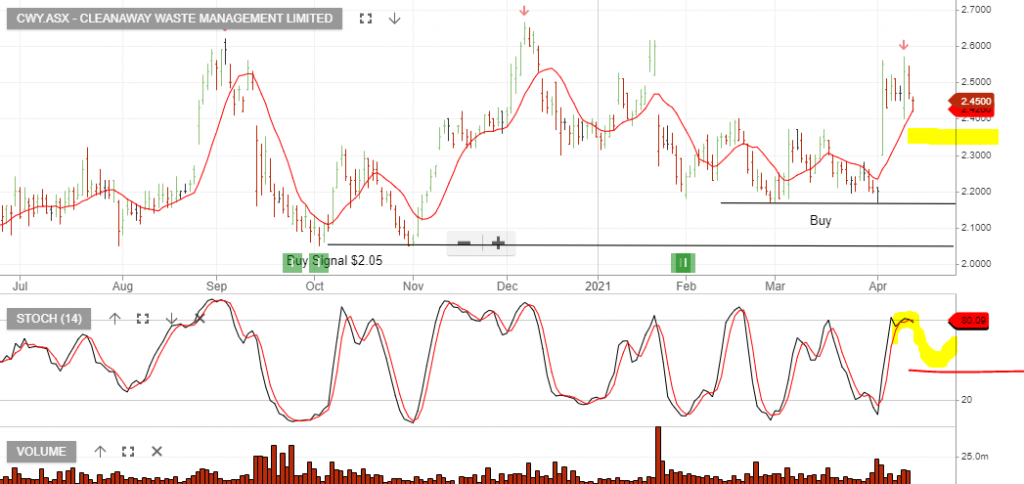Click the "2.6000" price axis value
The height and width of the screenshot is (484, 1024).
tap(977, 46)
